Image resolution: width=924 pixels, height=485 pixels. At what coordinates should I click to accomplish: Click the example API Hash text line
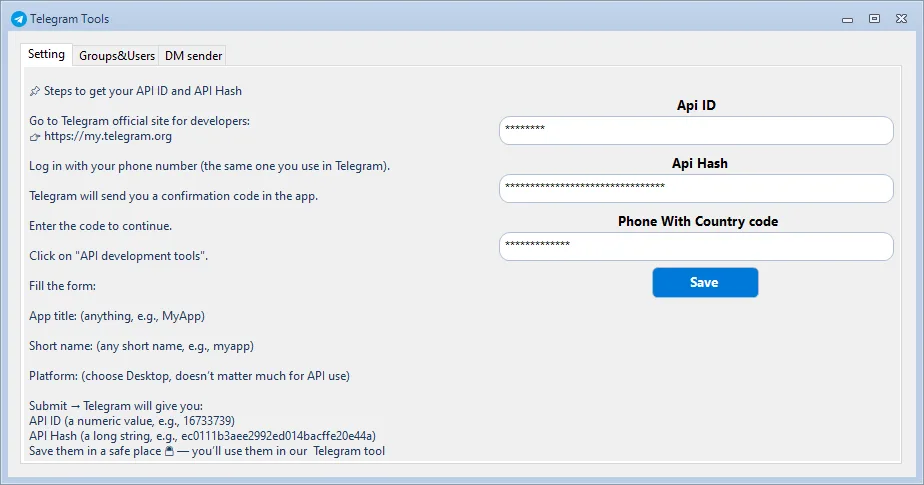click(x=202, y=436)
